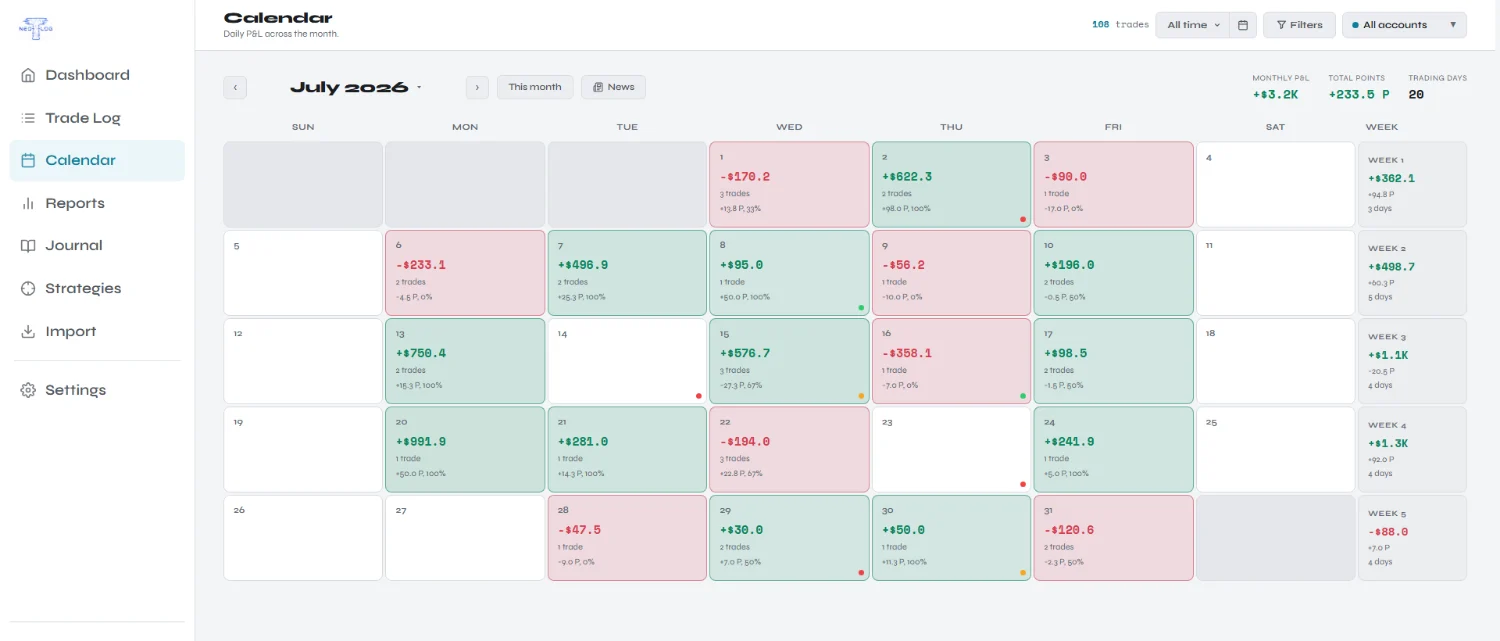1500x641 pixels.
Task: Open the Reports section
Action: tap(97, 203)
